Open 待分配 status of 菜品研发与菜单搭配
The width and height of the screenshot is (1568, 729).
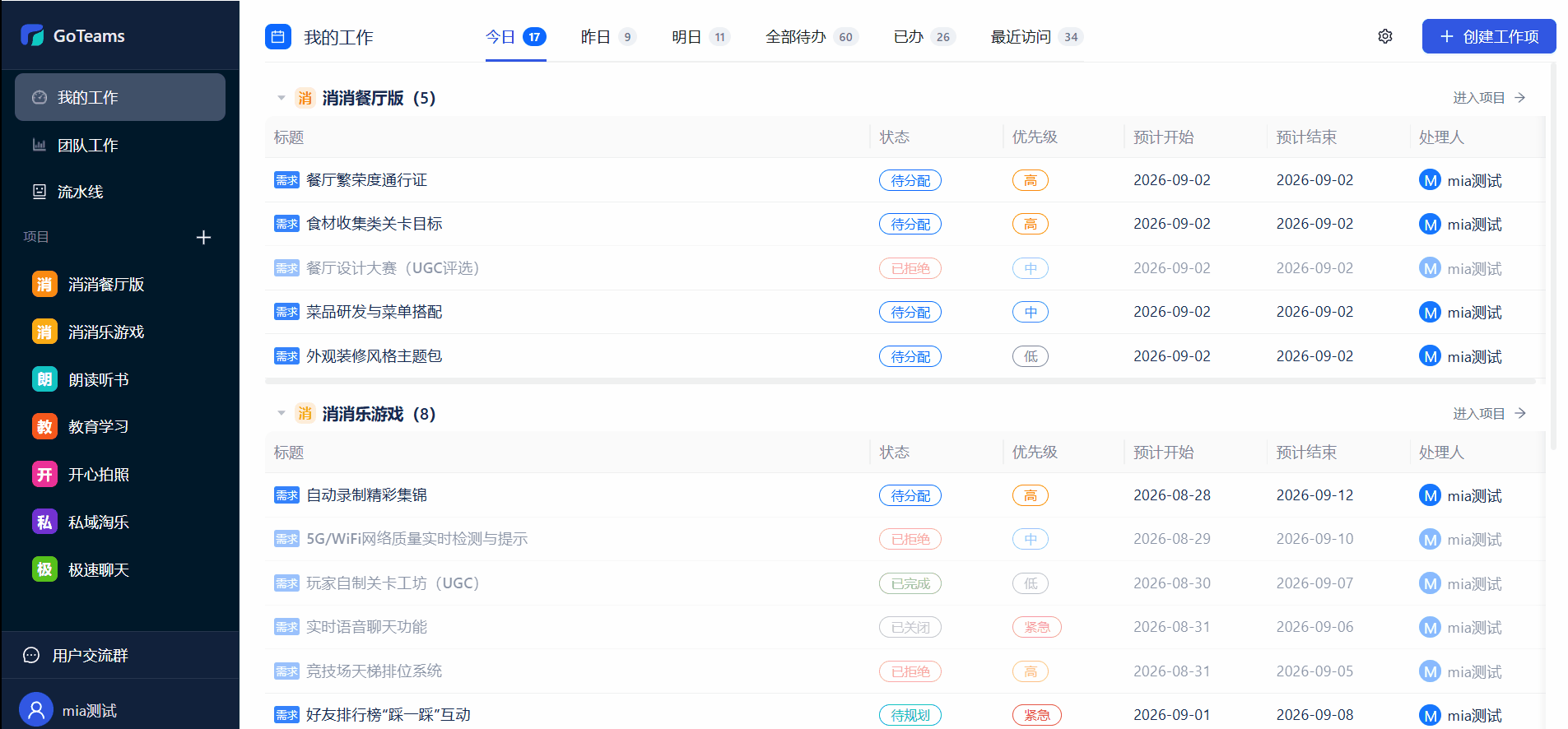[x=910, y=312]
